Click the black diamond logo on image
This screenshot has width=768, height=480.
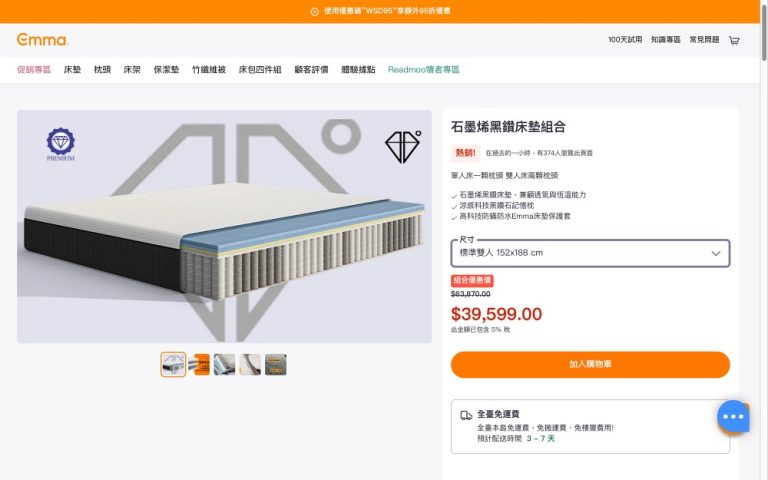pyautogui.click(x=403, y=146)
